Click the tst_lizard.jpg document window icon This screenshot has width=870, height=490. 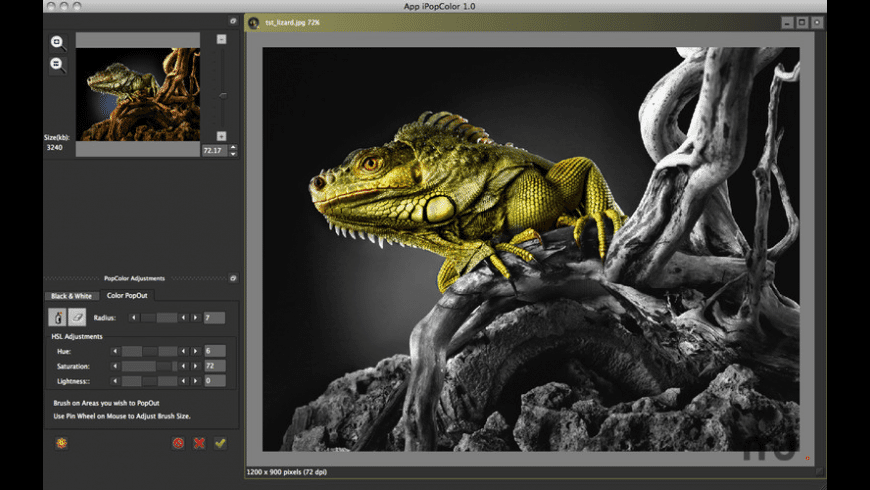click(254, 23)
